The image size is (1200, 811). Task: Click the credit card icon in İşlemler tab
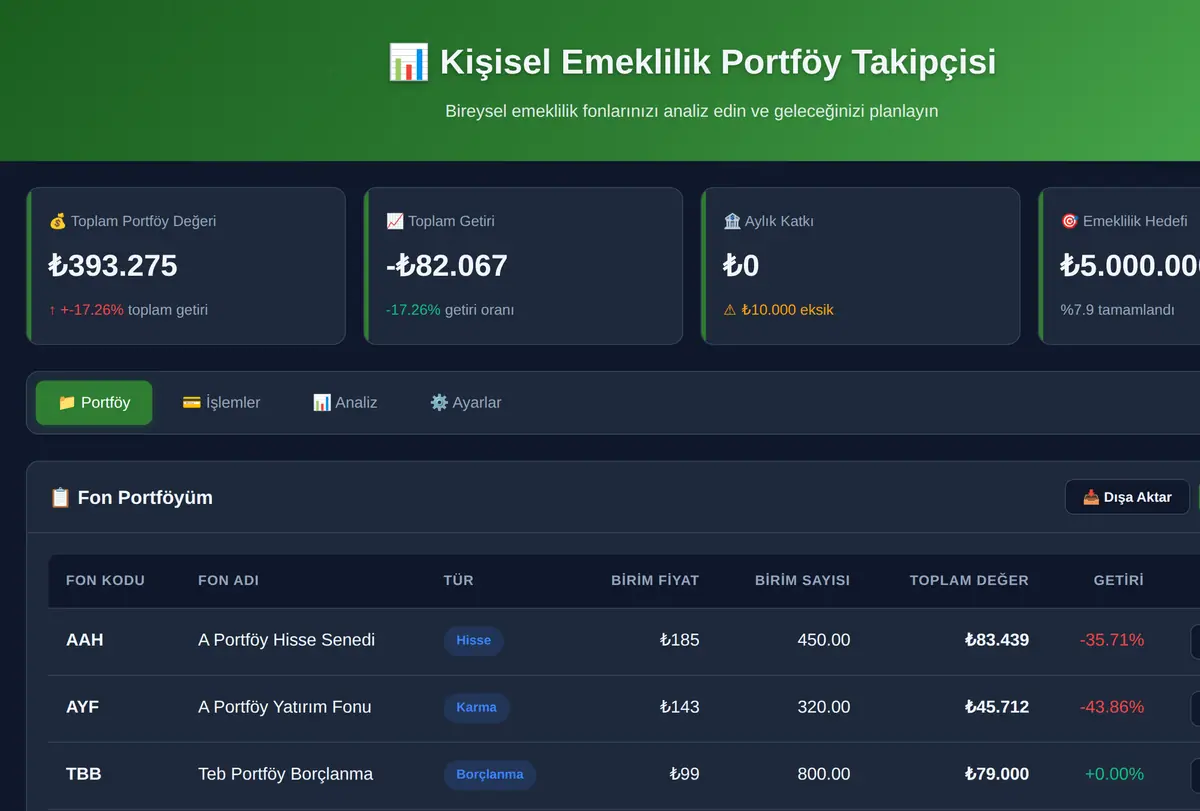(x=192, y=403)
